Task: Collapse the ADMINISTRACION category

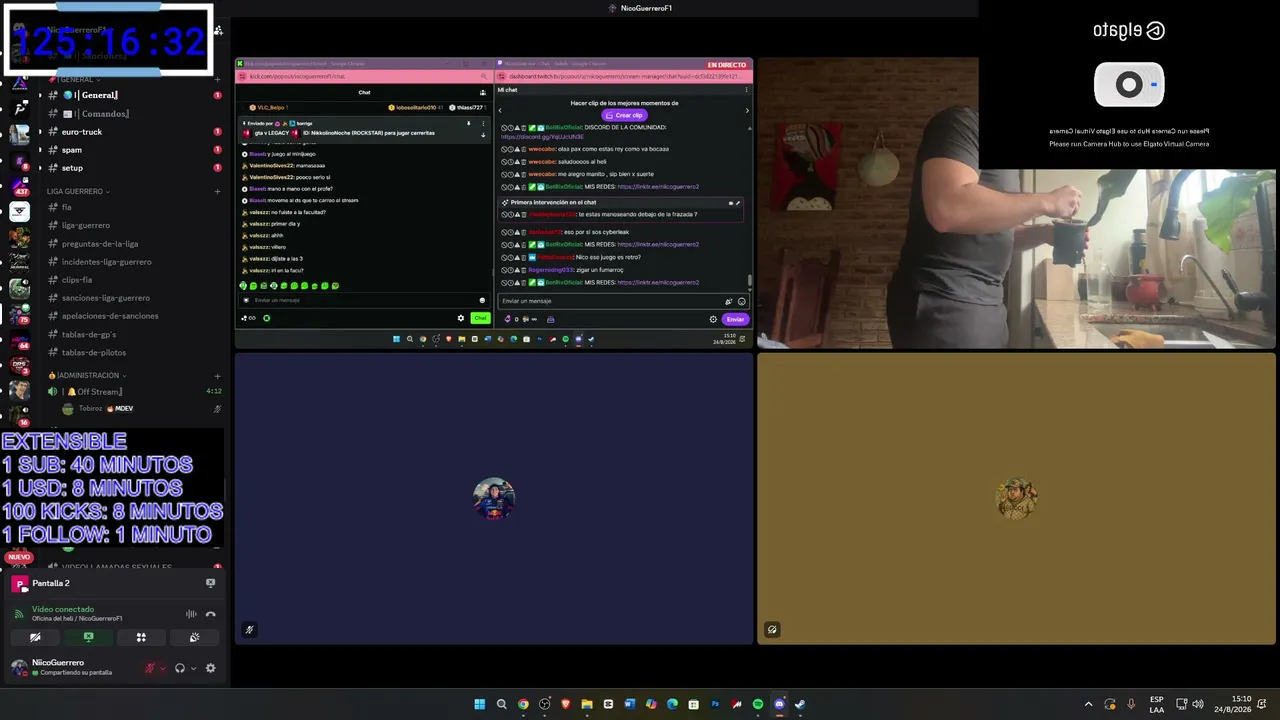Action: click(87, 375)
